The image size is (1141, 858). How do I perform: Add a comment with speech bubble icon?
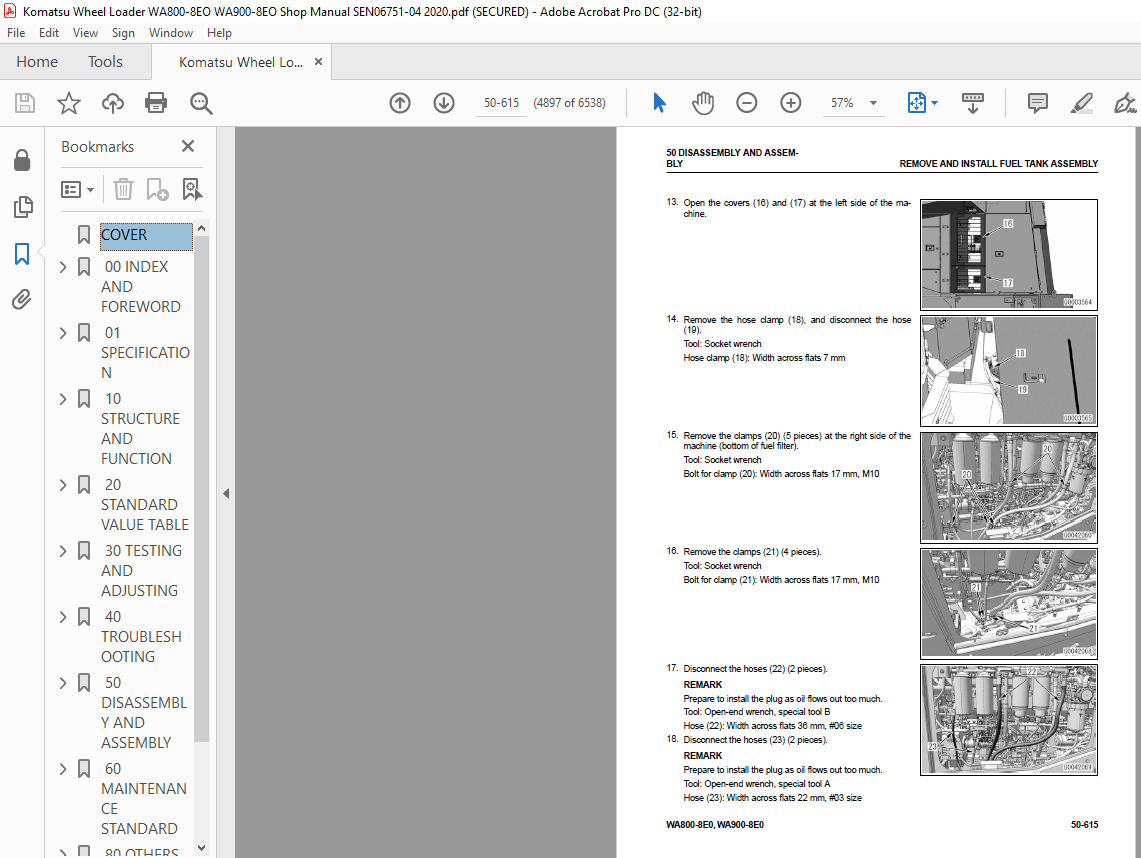[x=1038, y=103]
